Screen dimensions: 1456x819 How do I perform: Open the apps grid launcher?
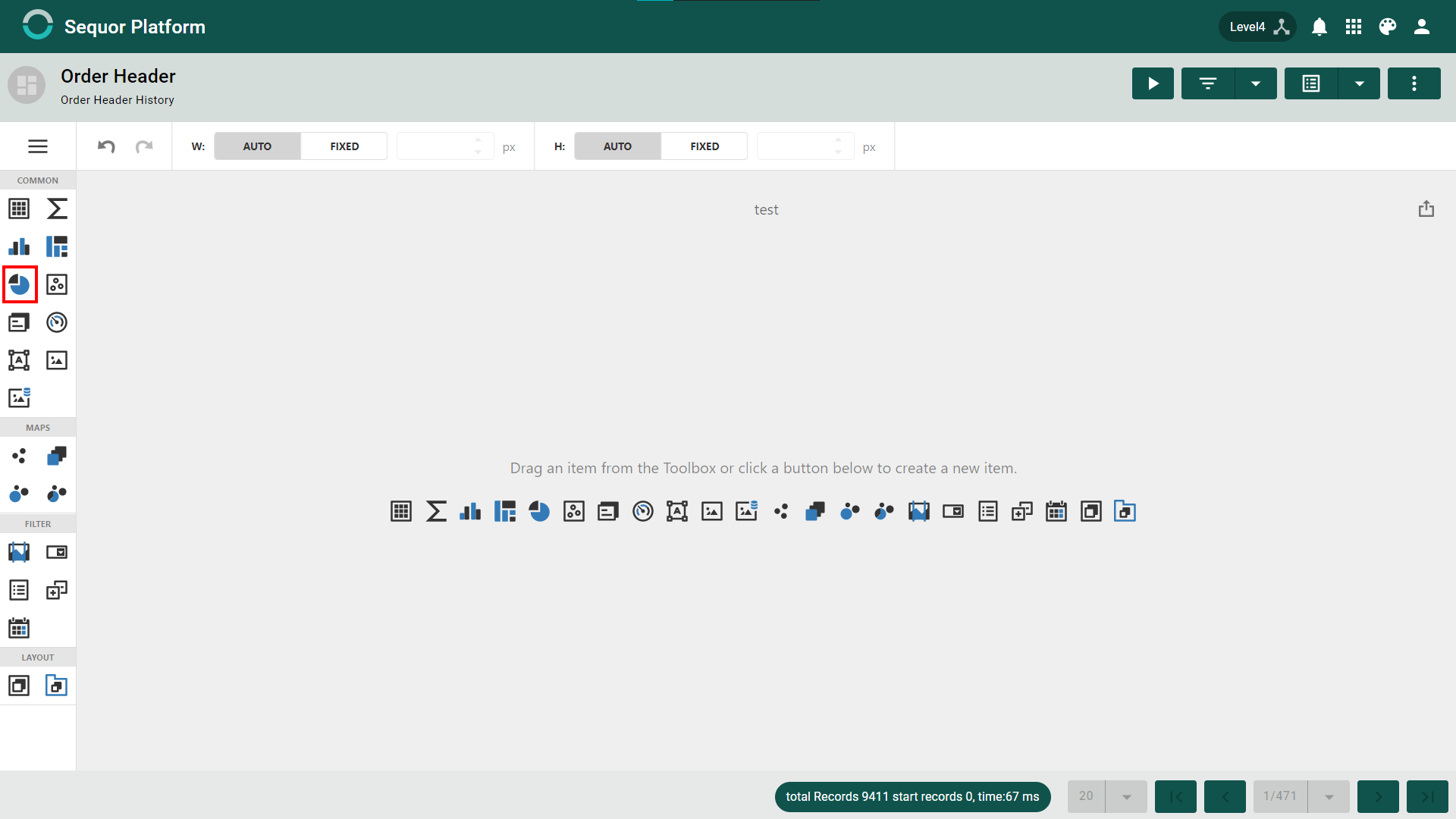(x=1354, y=27)
